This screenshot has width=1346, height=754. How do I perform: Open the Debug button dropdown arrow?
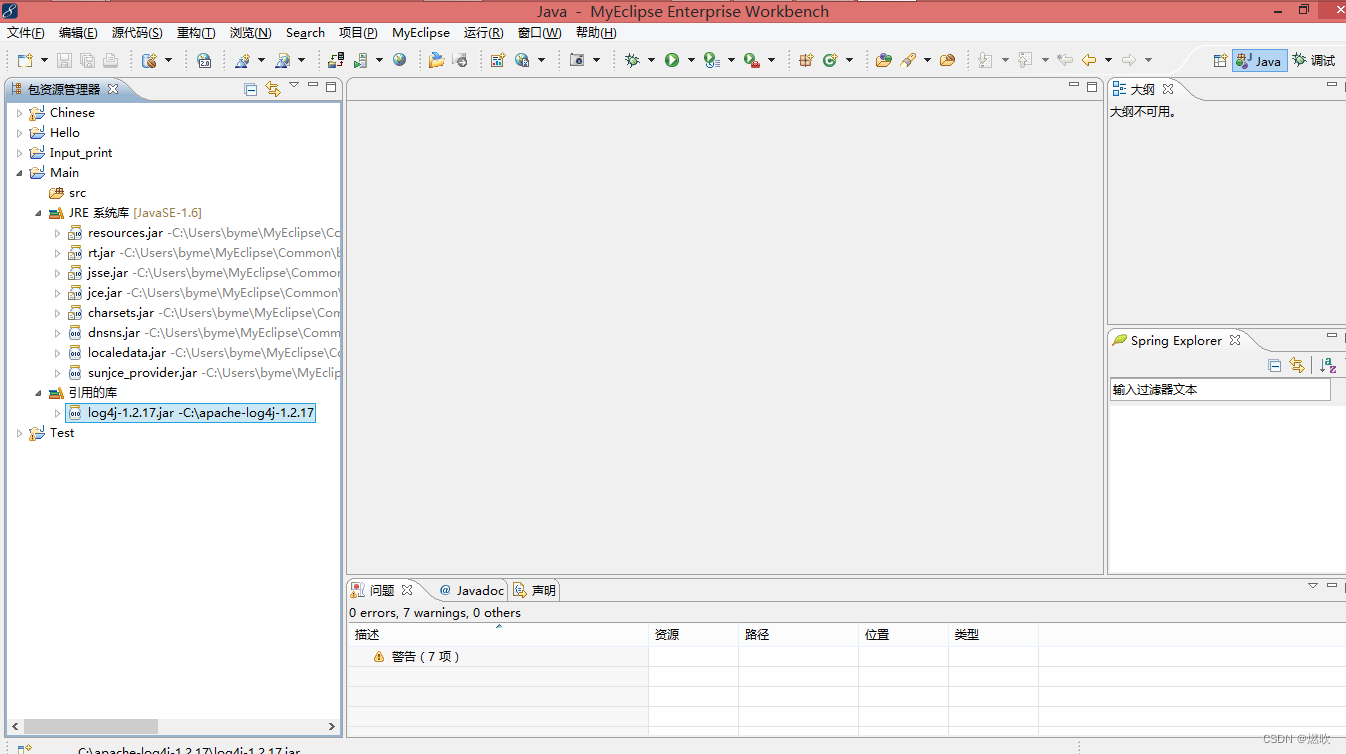651,60
